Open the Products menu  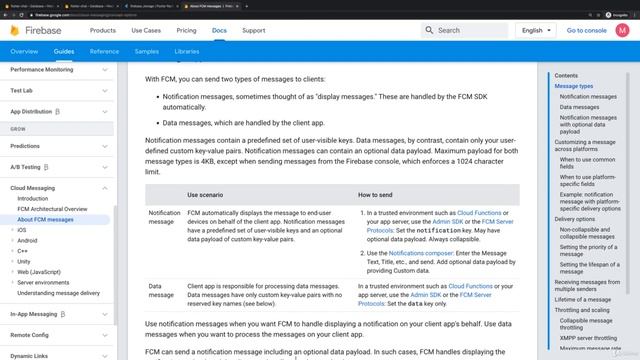point(102,30)
